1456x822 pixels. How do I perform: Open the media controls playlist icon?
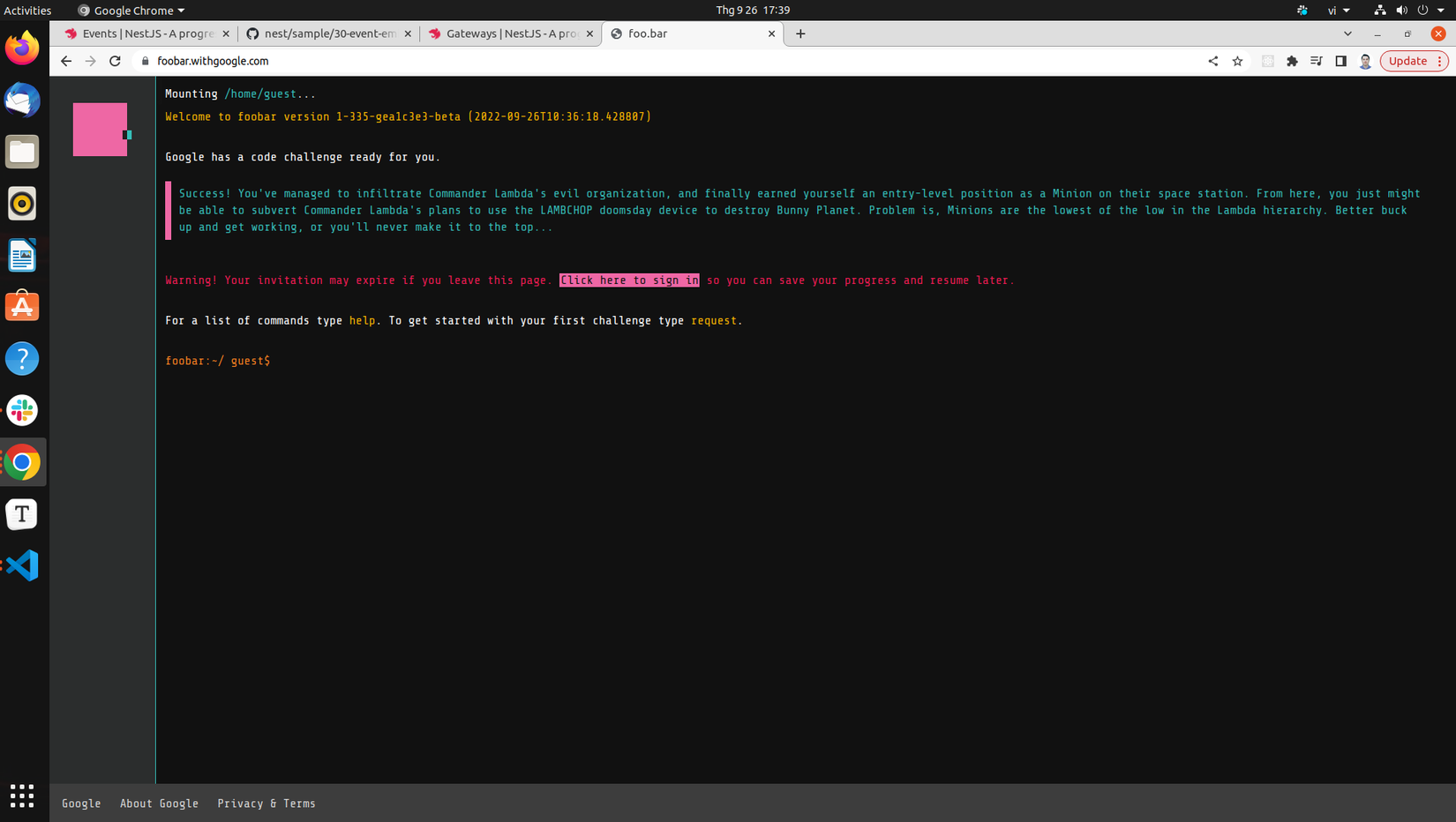1316,61
